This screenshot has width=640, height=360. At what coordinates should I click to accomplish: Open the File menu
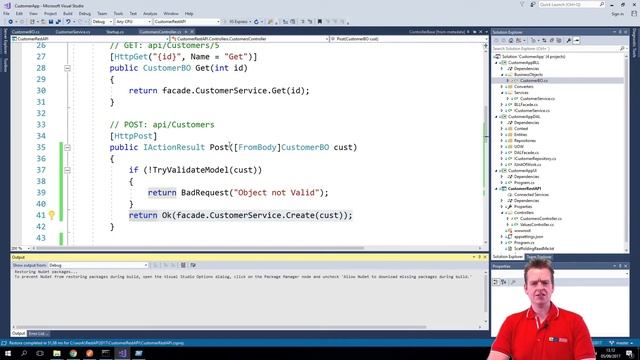(x=6, y=13)
